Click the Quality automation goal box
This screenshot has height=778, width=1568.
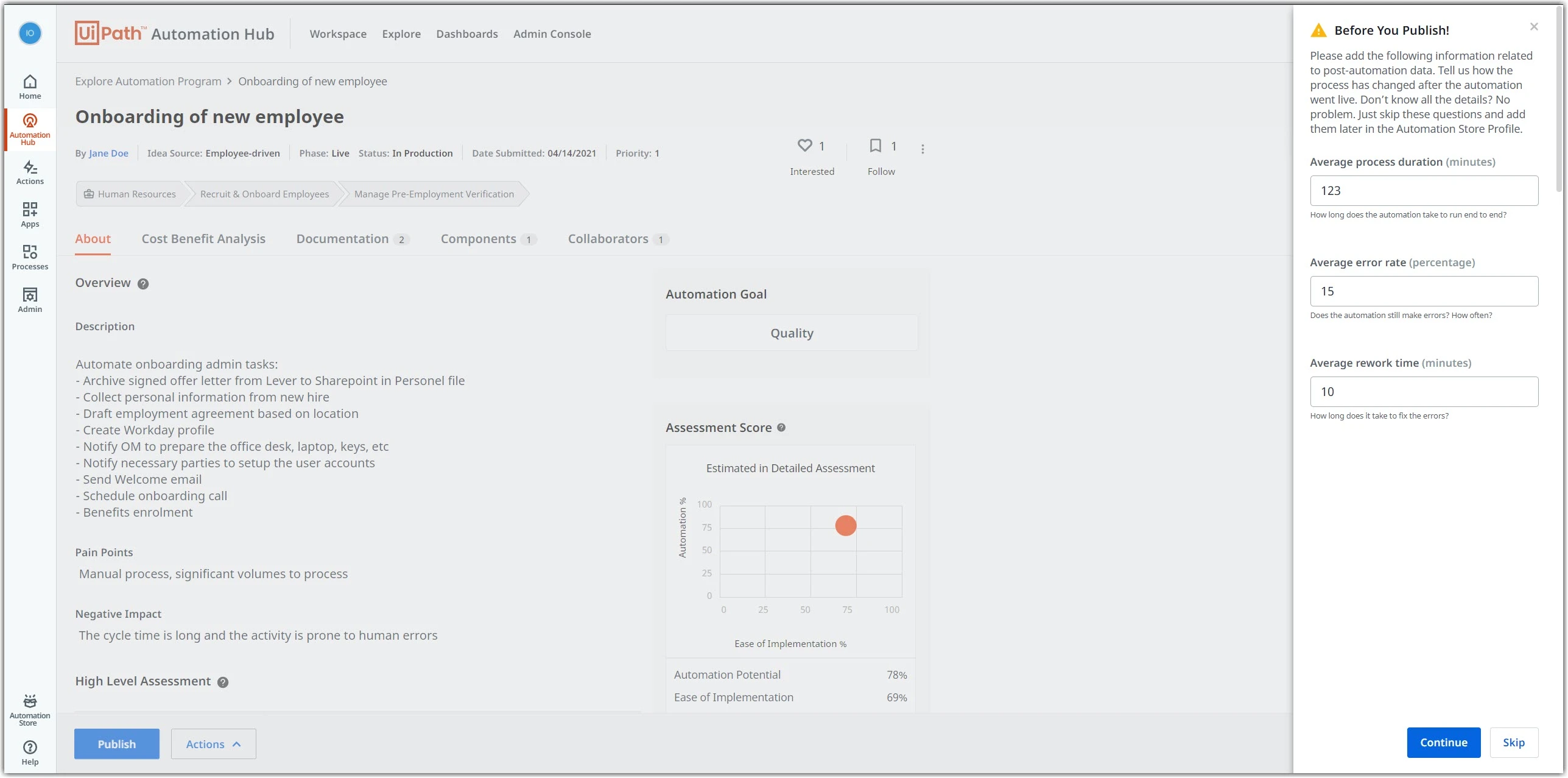[792, 333]
